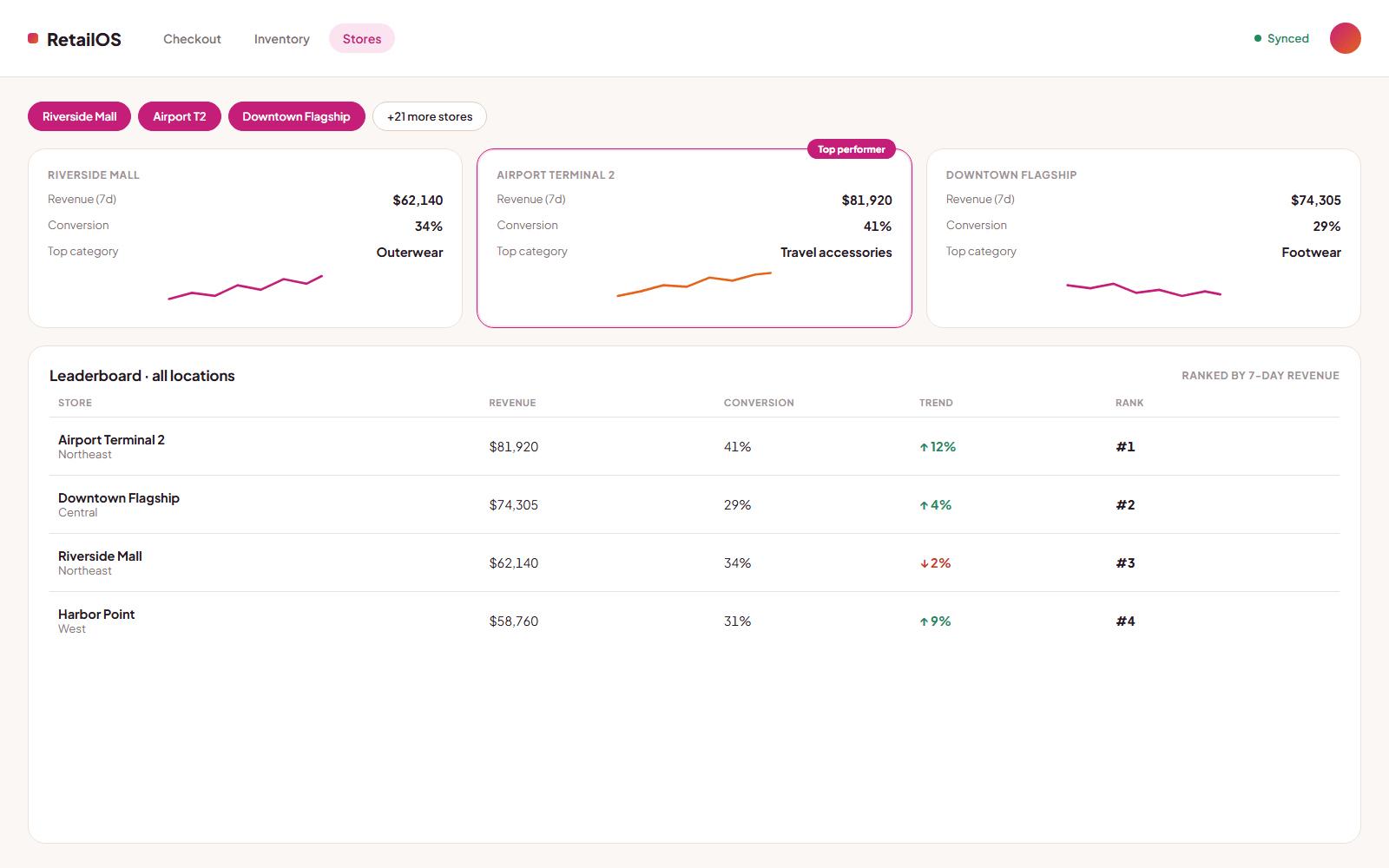This screenshot has height=868, width=1389.
Task: Select the $74,305 leaderboard revenue cell
Action: (x=514, y=505)
